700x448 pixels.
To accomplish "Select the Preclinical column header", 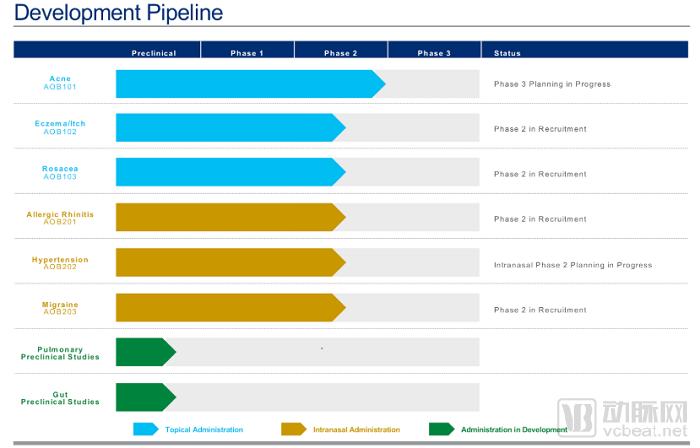I will [x=154, y=53].
